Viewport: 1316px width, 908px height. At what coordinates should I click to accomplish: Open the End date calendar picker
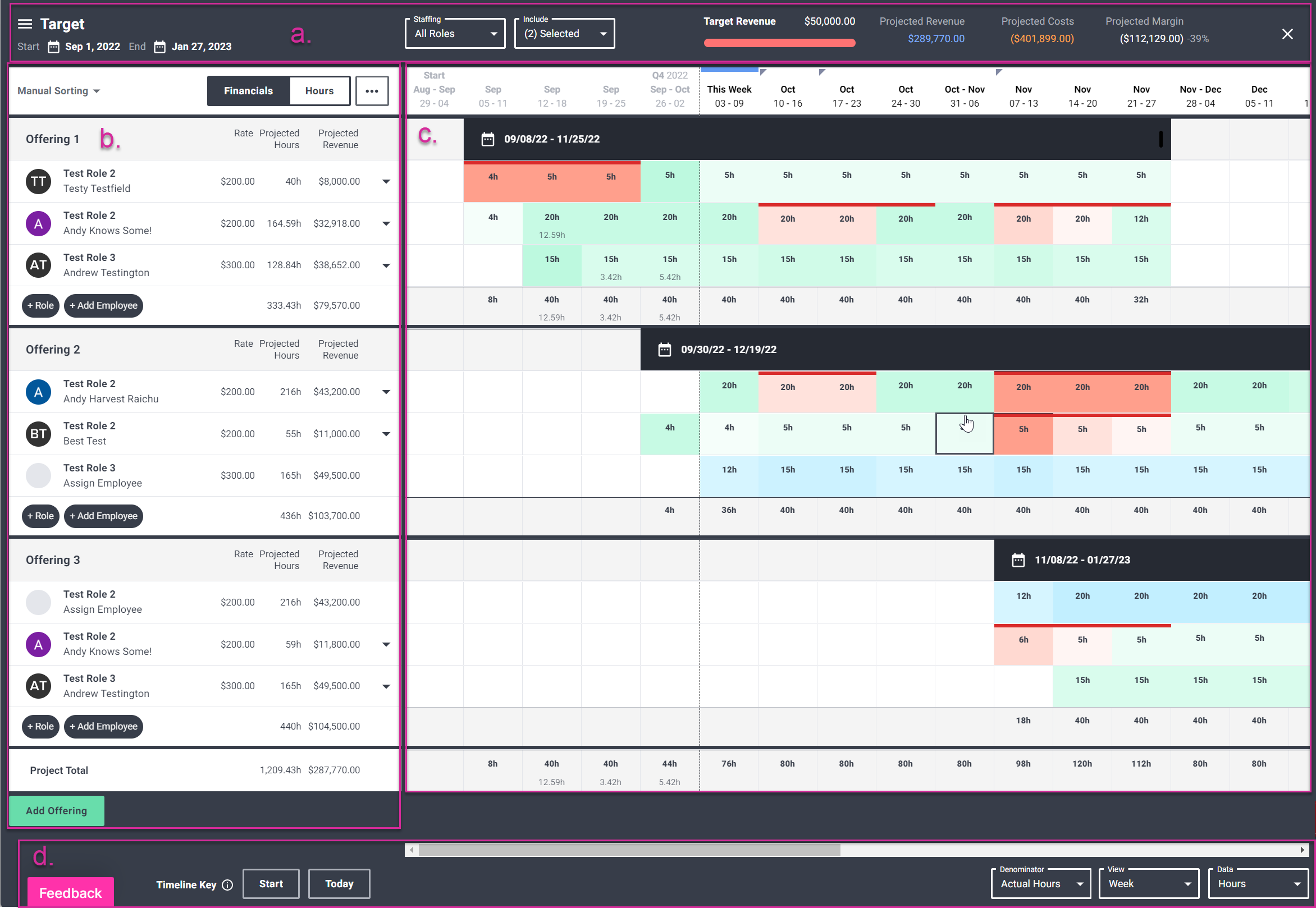coord(159,47)
